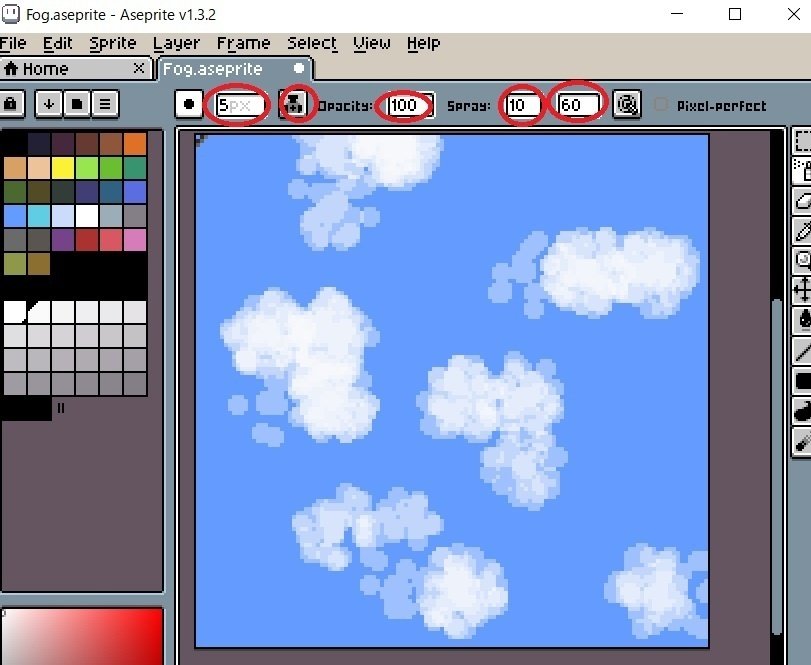Click the editor vertical scrollbar thumb
This screenshot has width=811, height=665.
(777, 466)
